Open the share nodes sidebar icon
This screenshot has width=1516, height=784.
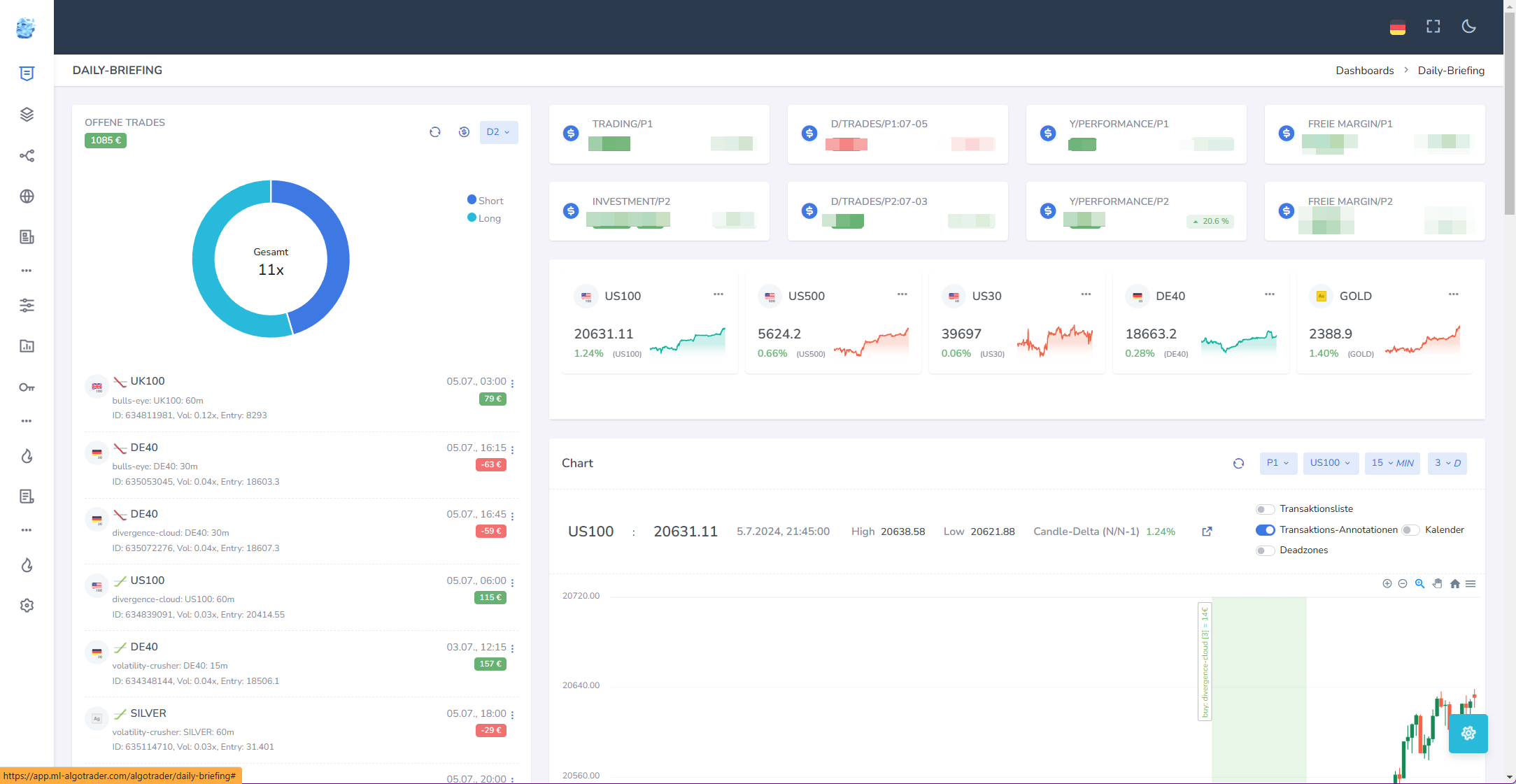pyautogui.click(x=27, y=155)
